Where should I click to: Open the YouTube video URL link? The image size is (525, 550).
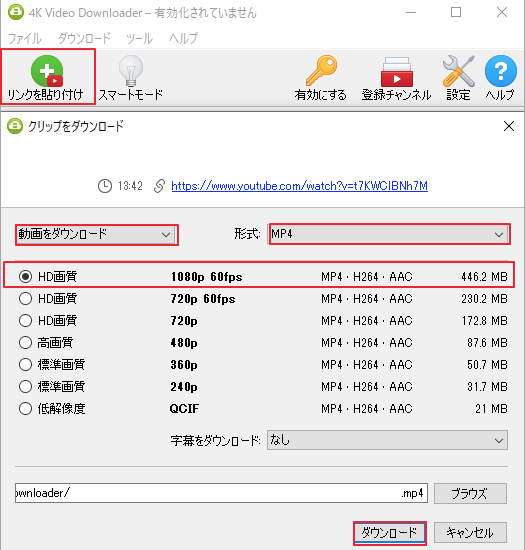tap(299, 186)
